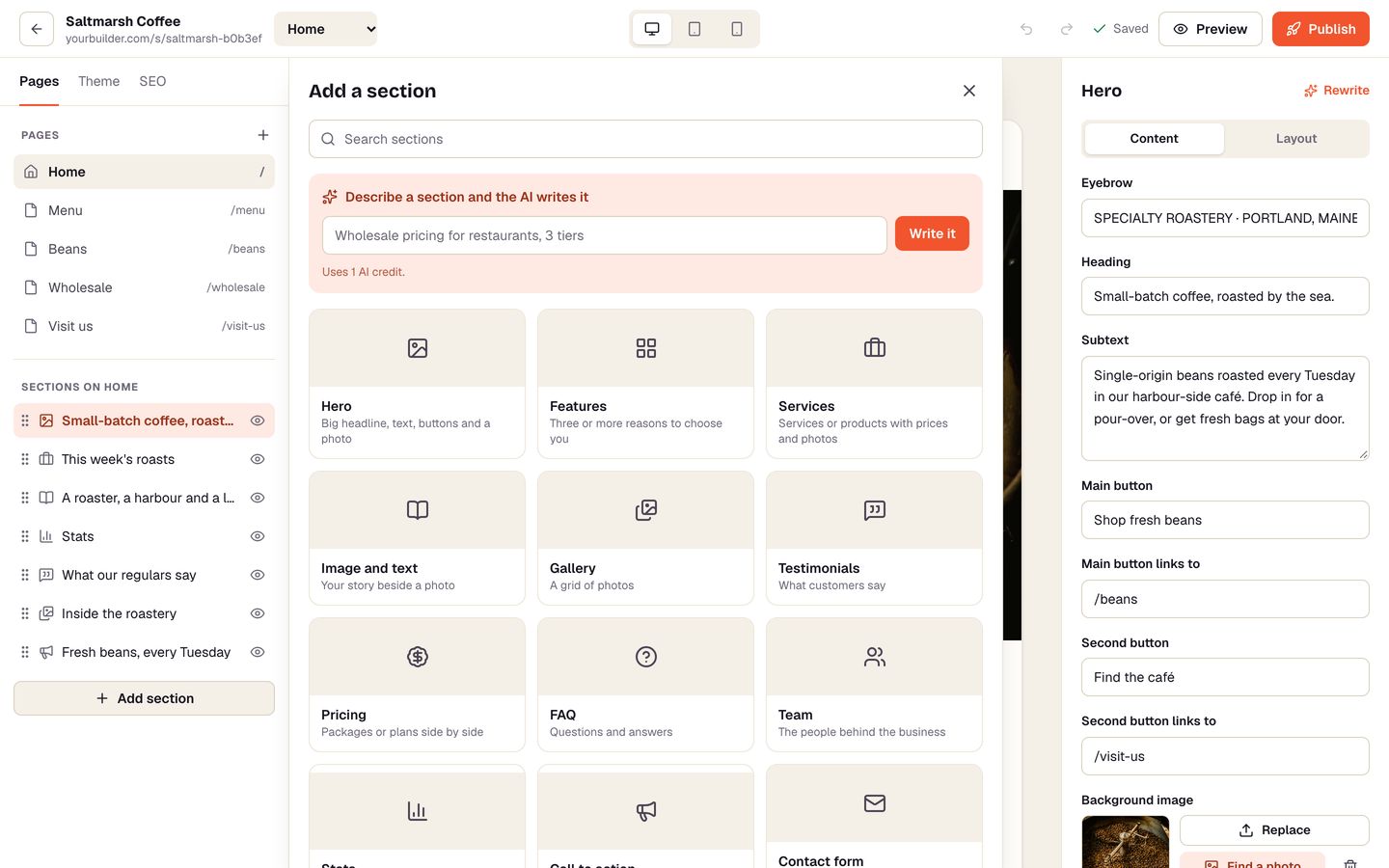Screen dimensions: 1389x868
Task: Hide the Small-batch coffee hero section
Action: coord(258,420)
